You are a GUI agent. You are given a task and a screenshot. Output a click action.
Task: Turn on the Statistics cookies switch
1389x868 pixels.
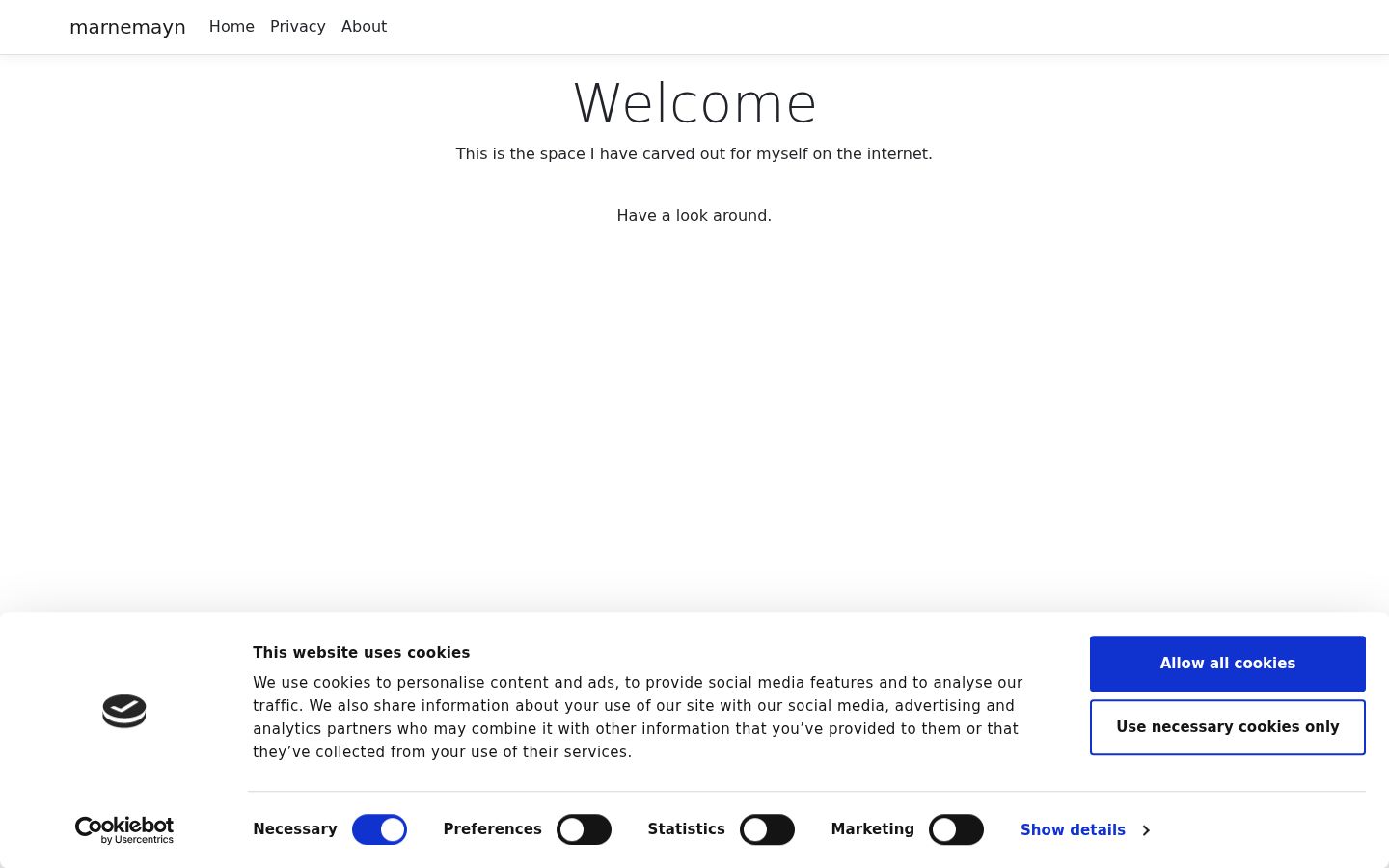point(767,829)
